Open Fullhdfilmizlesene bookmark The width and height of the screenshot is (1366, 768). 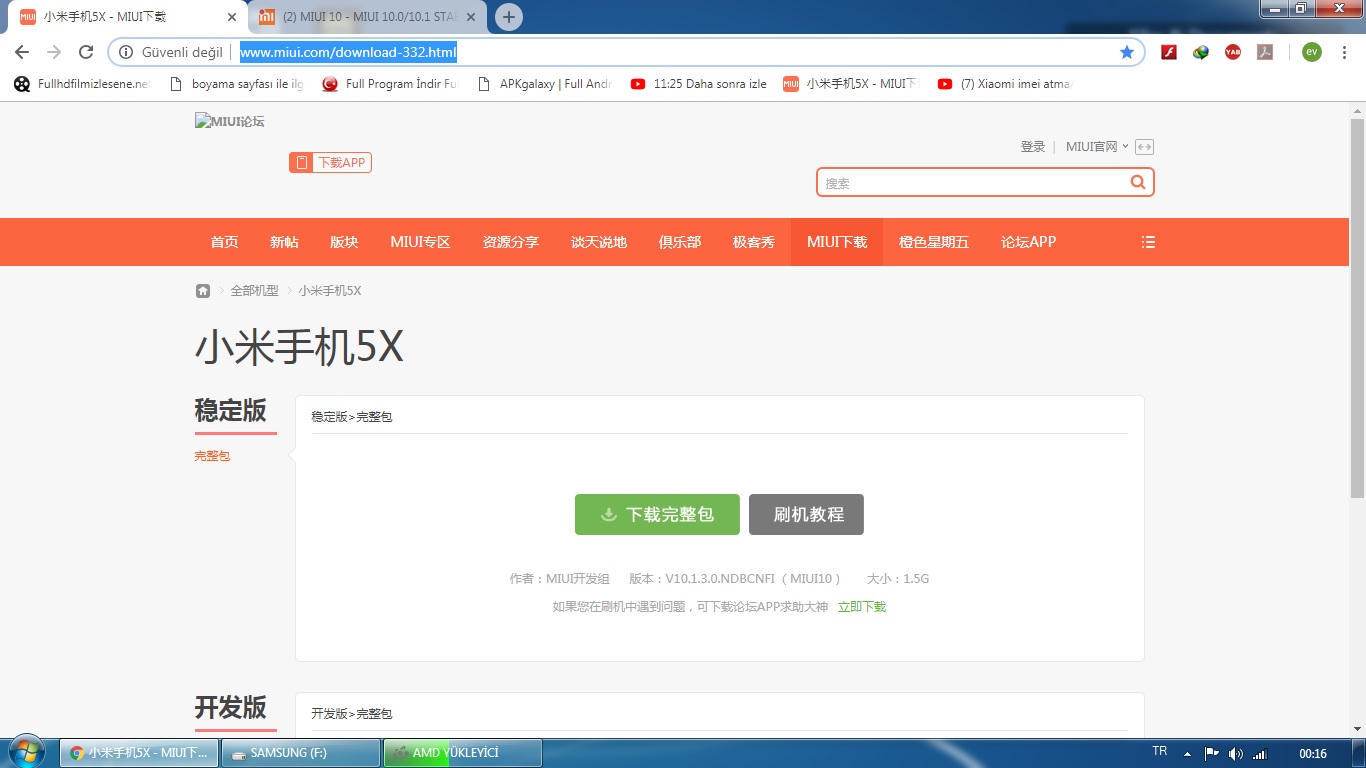point(82,84)
